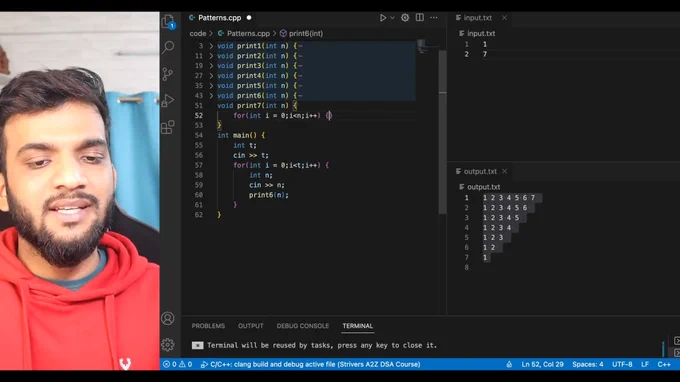This screenshot has width=680, height=382.
Task: Click line 52 for loop code
Action: point(282,116)
